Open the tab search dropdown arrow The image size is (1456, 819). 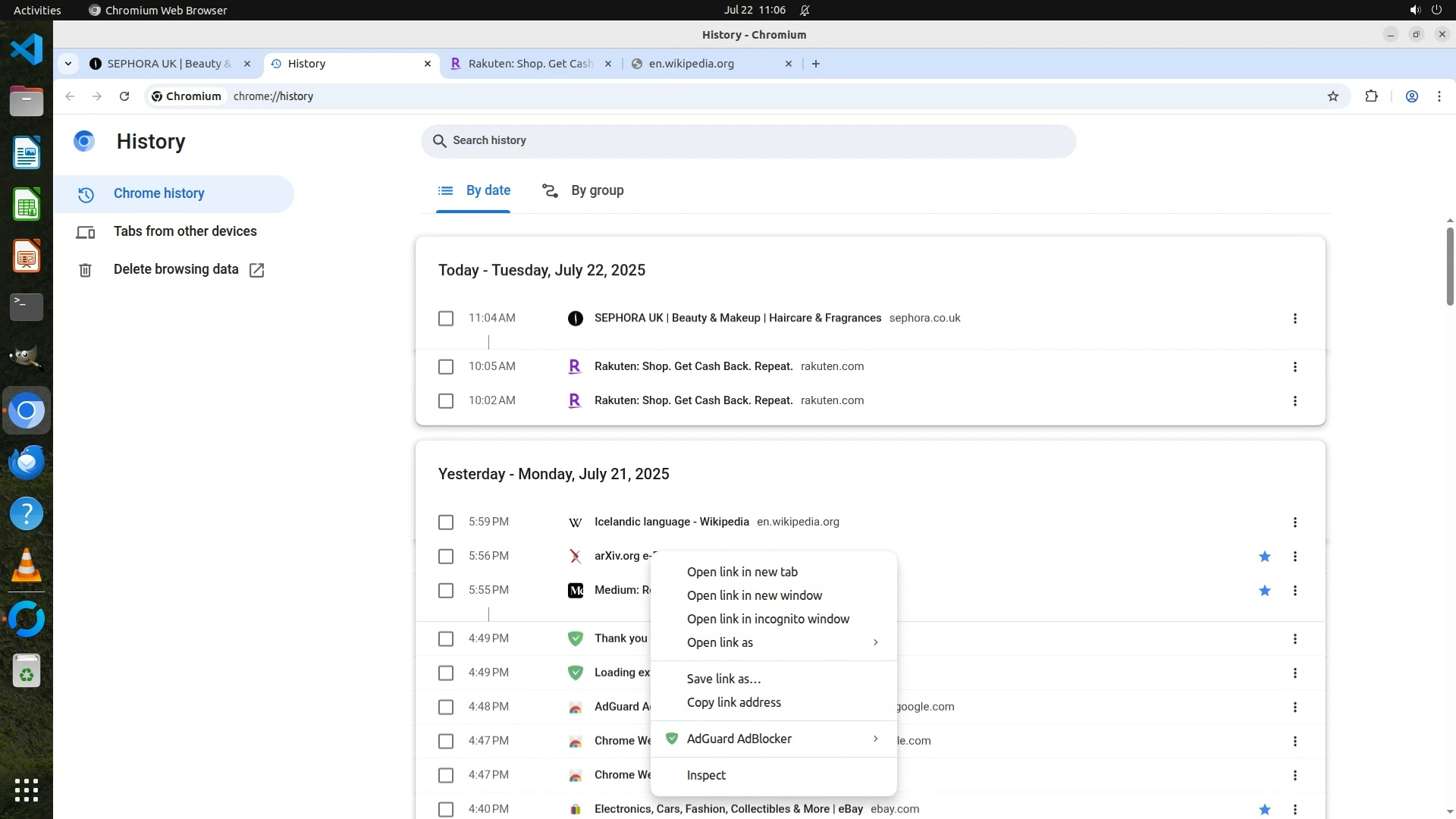68,64
